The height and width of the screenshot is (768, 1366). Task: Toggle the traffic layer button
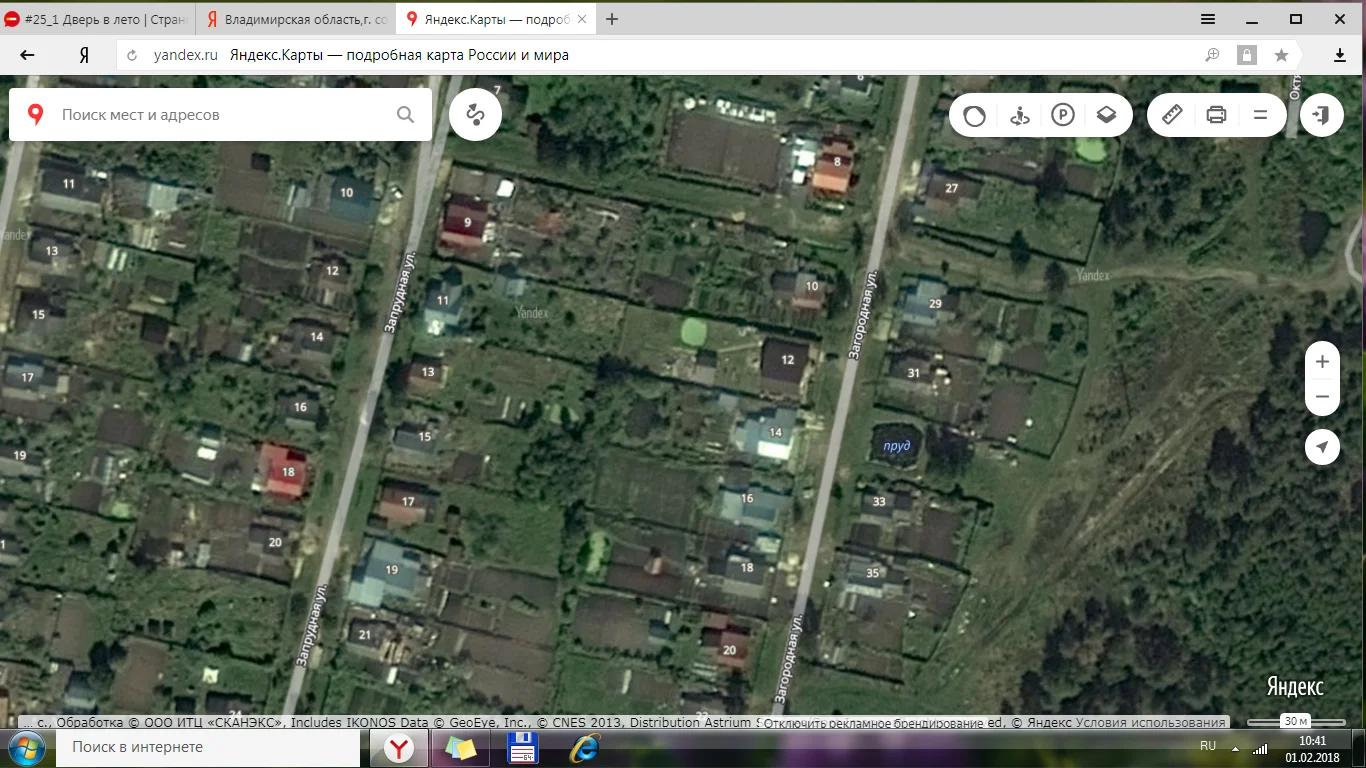point(974,116)
